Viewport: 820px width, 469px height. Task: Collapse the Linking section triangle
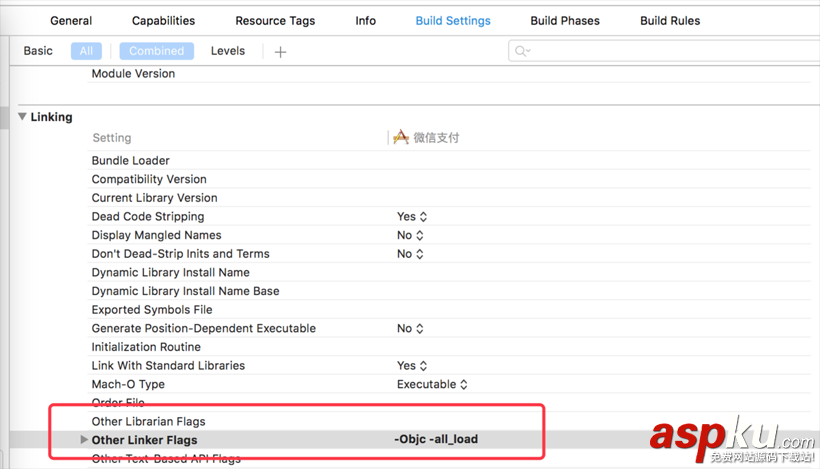click(22, 117)
